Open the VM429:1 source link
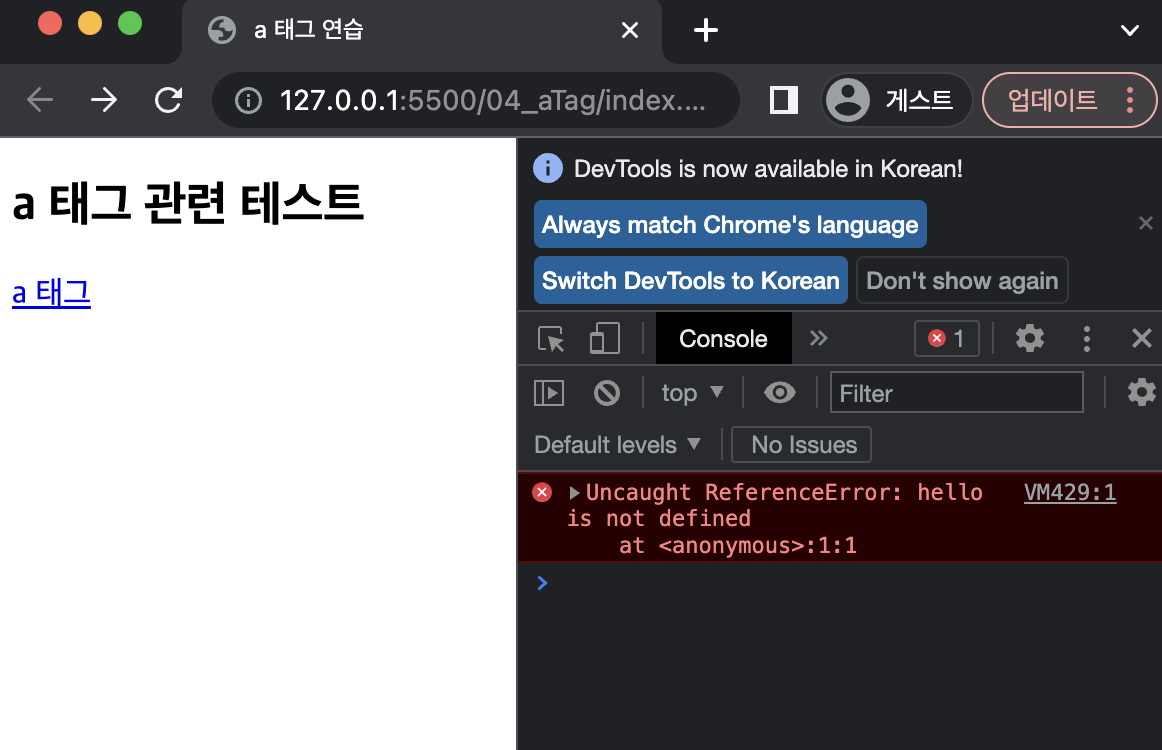 coord(1069,493)
